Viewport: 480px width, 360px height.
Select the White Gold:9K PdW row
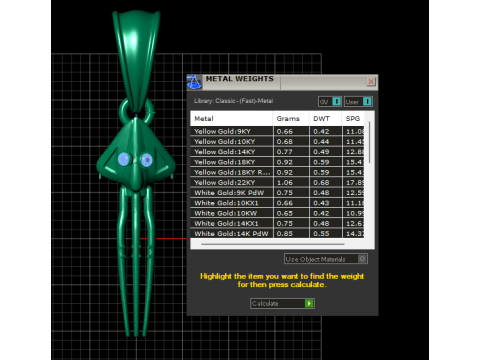[277, 193]
